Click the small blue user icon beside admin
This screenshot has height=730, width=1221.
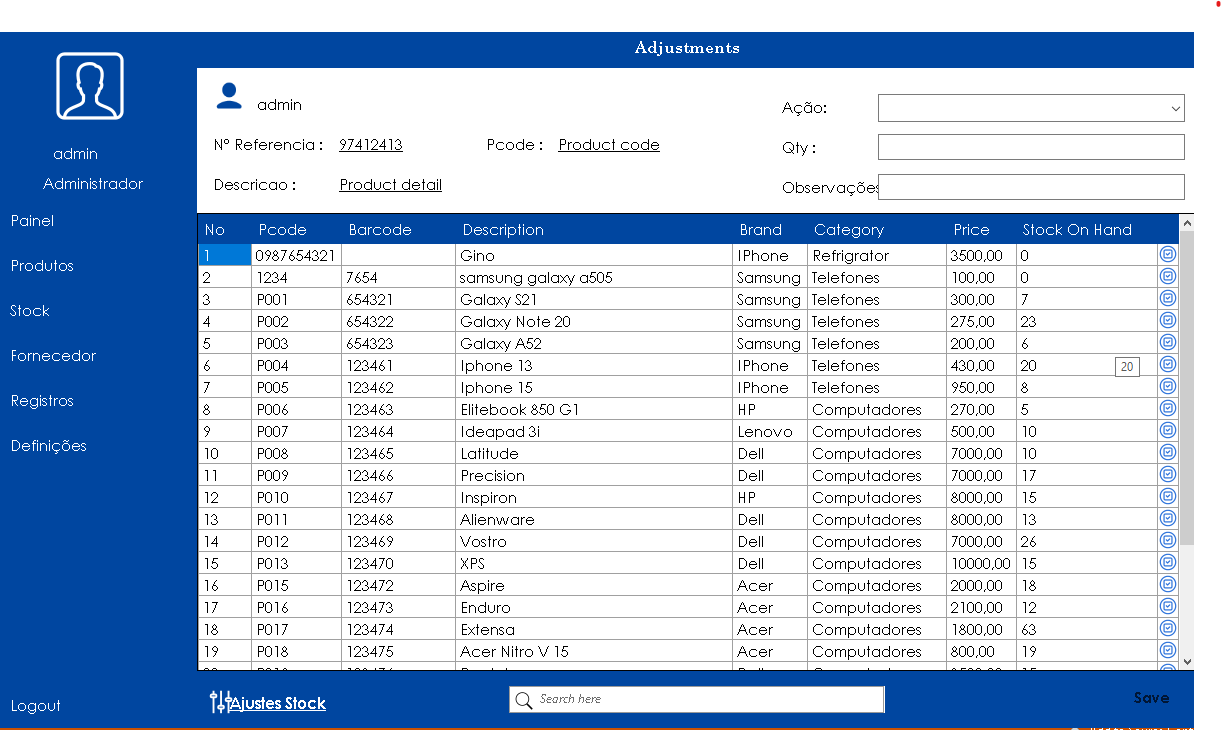coord(229,96)
